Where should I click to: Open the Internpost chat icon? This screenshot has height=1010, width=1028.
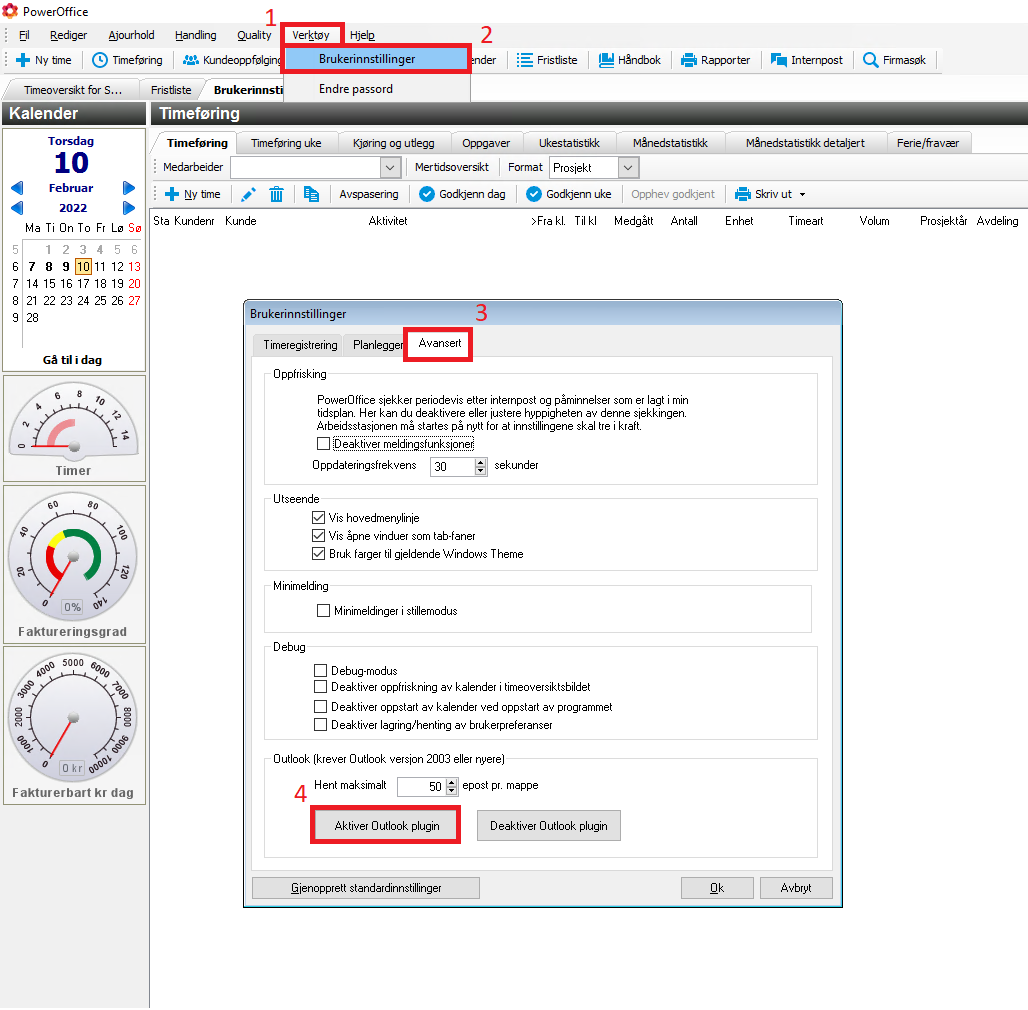coord(779,60)
